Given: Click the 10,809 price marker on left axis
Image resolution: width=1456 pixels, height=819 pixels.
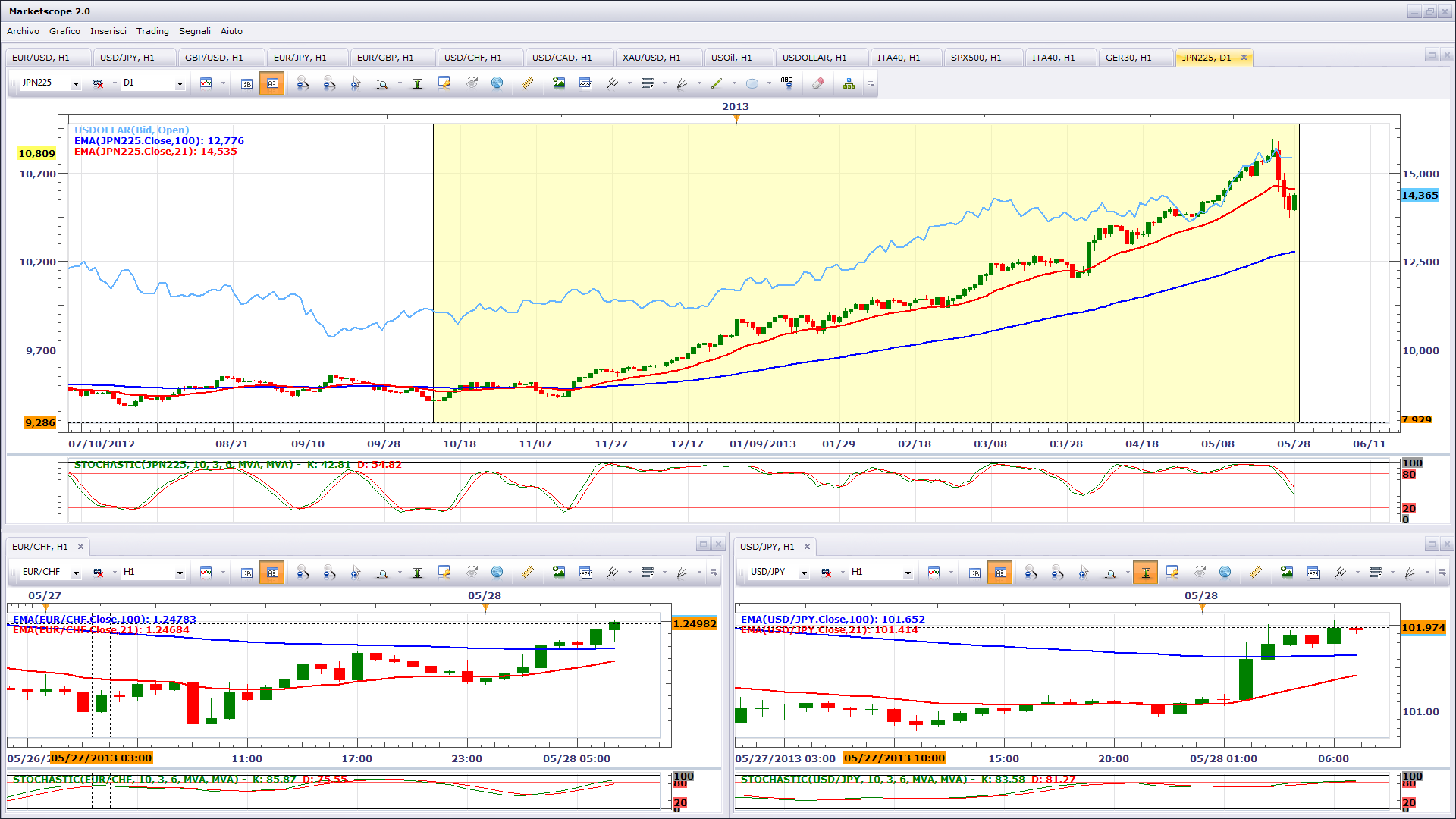Looking at the screenshot, I should pos(36,153).
